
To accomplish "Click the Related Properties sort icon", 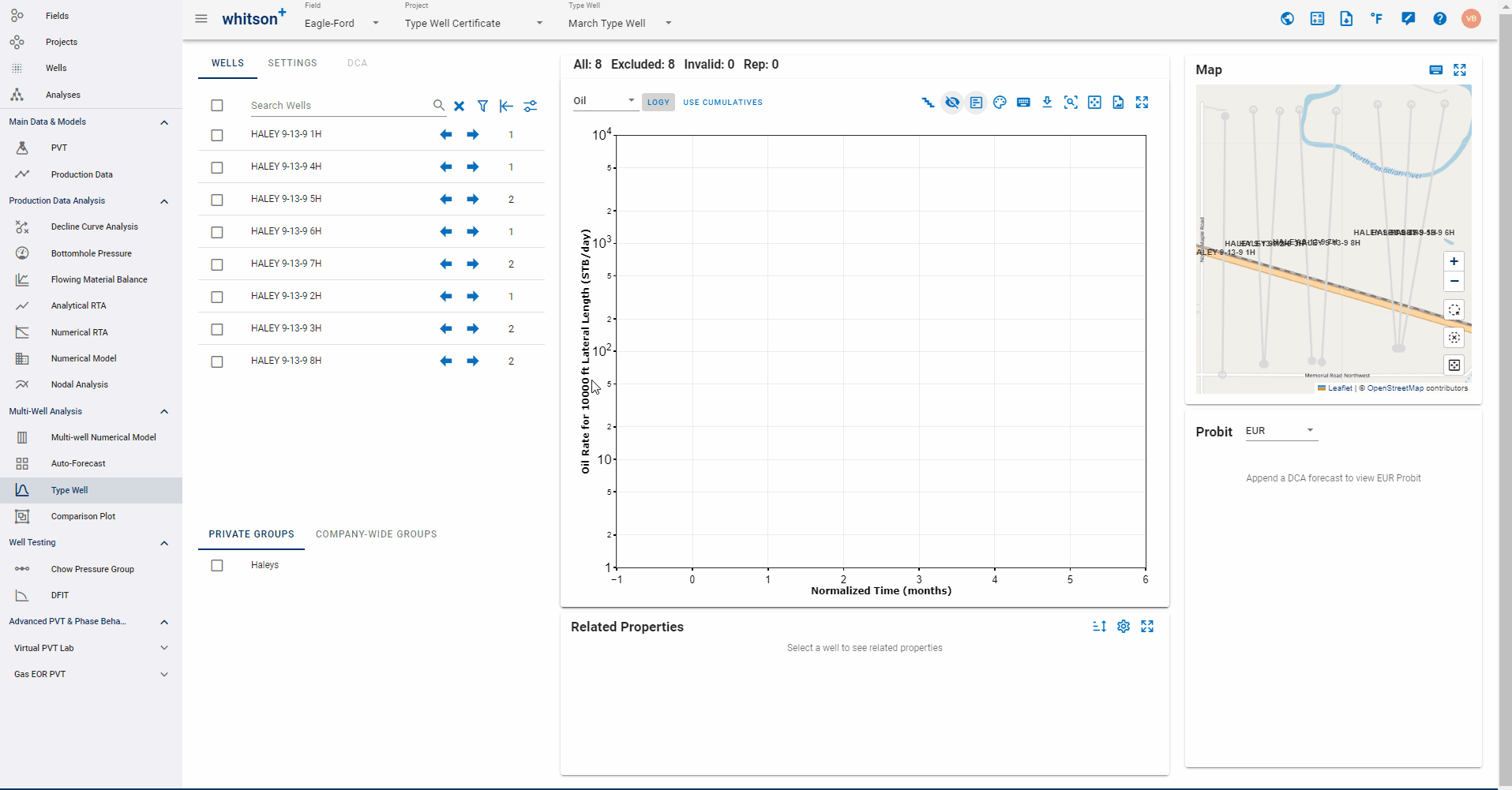I will 1099,627.
